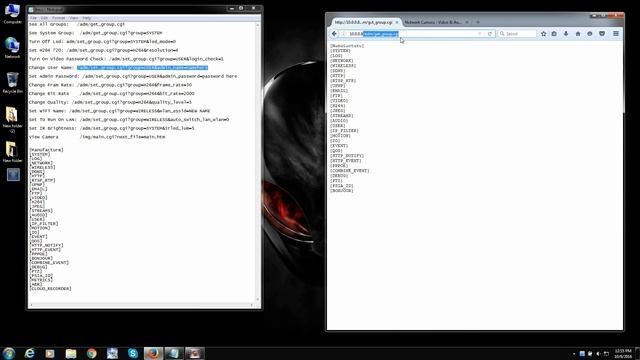Open Firefox bookmarks list icon

(x=554, y=34)
